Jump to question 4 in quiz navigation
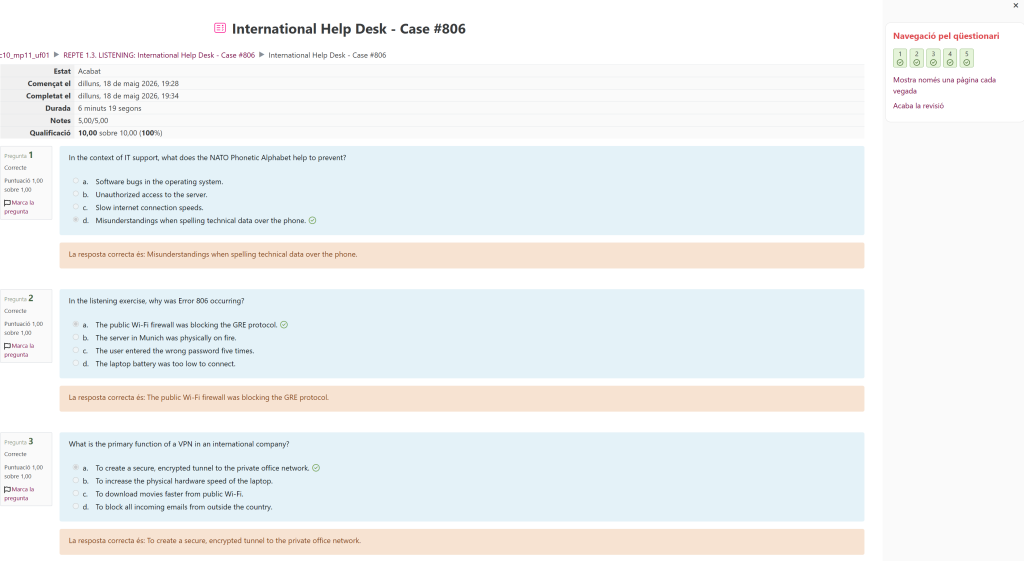The image size is (1024, 561). pyautogui.click(x=950, y=58)
